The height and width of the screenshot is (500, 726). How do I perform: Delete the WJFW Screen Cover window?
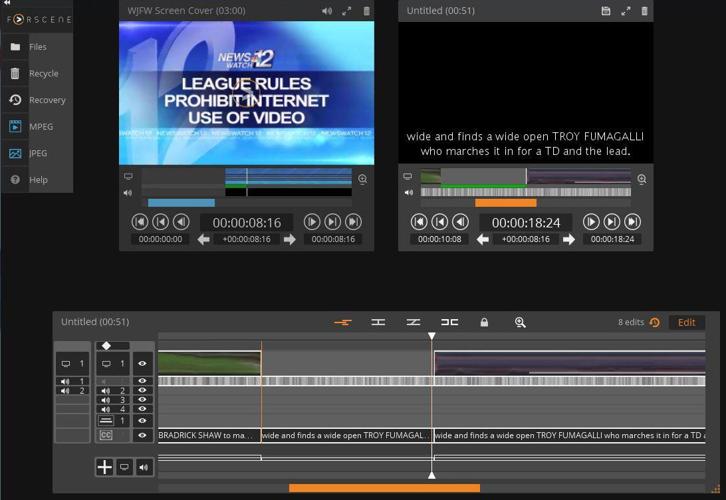point(366,11)
